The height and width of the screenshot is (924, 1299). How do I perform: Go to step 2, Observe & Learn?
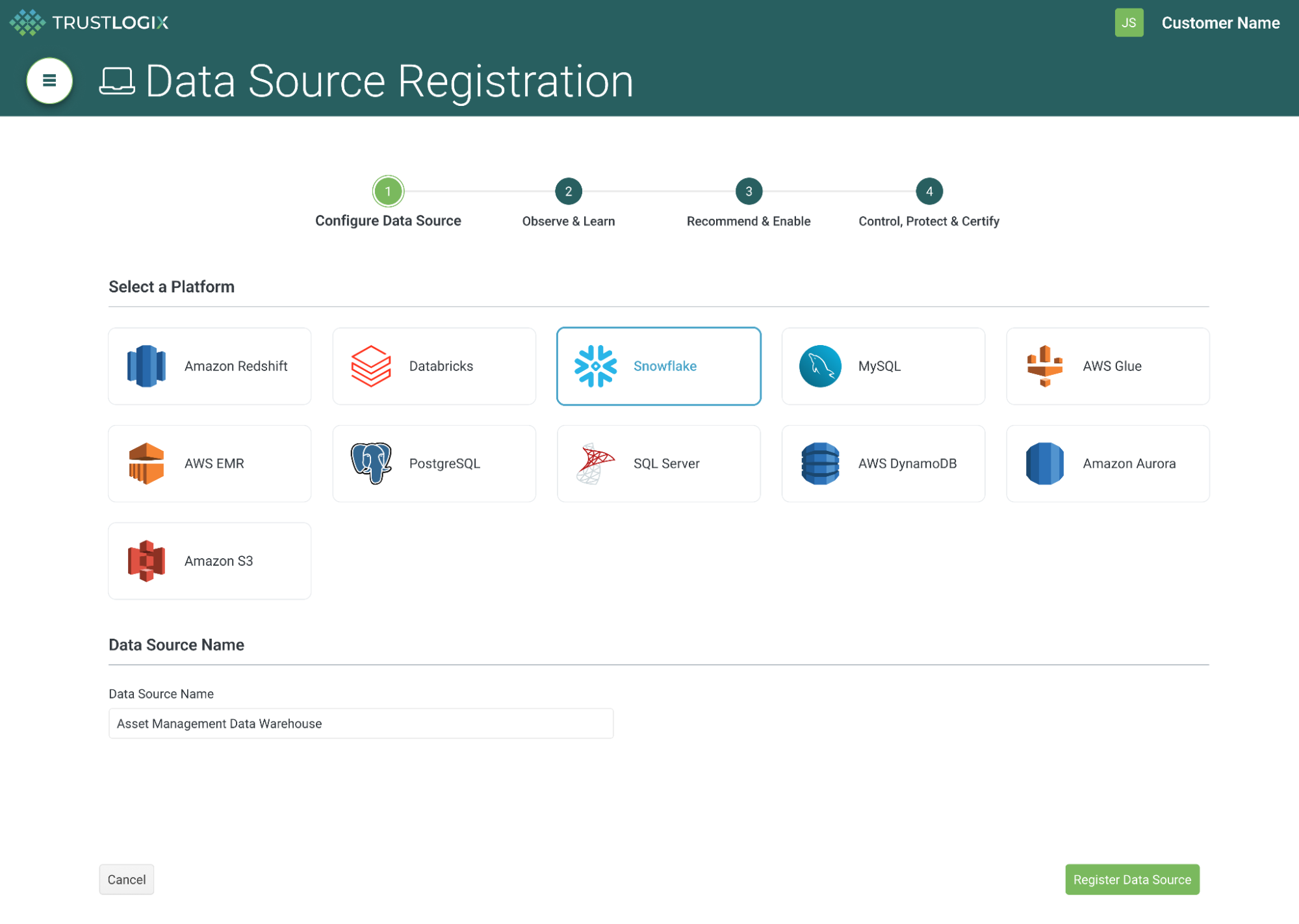click(568, 192)
